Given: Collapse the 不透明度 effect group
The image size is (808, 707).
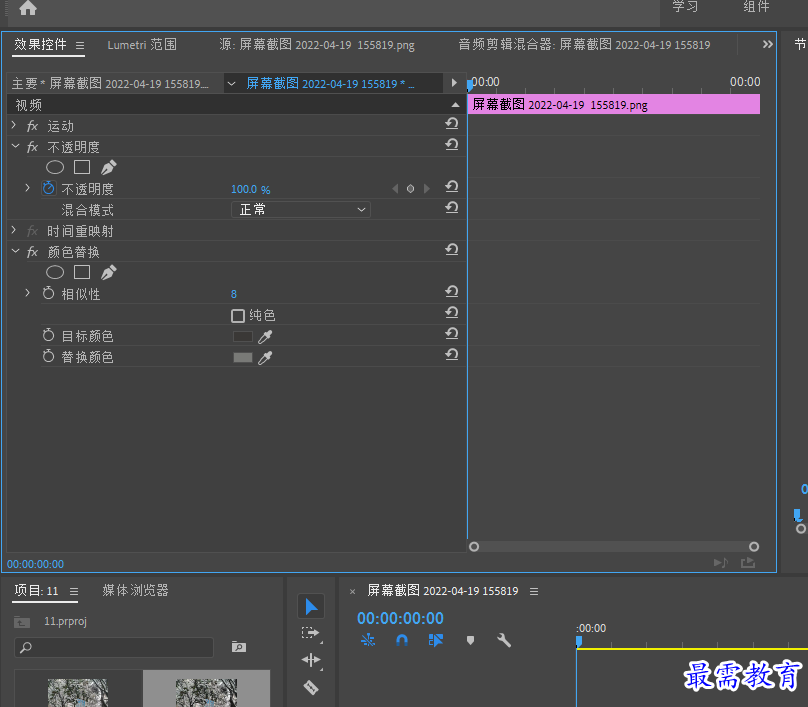Looking at the screenshot, I should click(15, 146).
